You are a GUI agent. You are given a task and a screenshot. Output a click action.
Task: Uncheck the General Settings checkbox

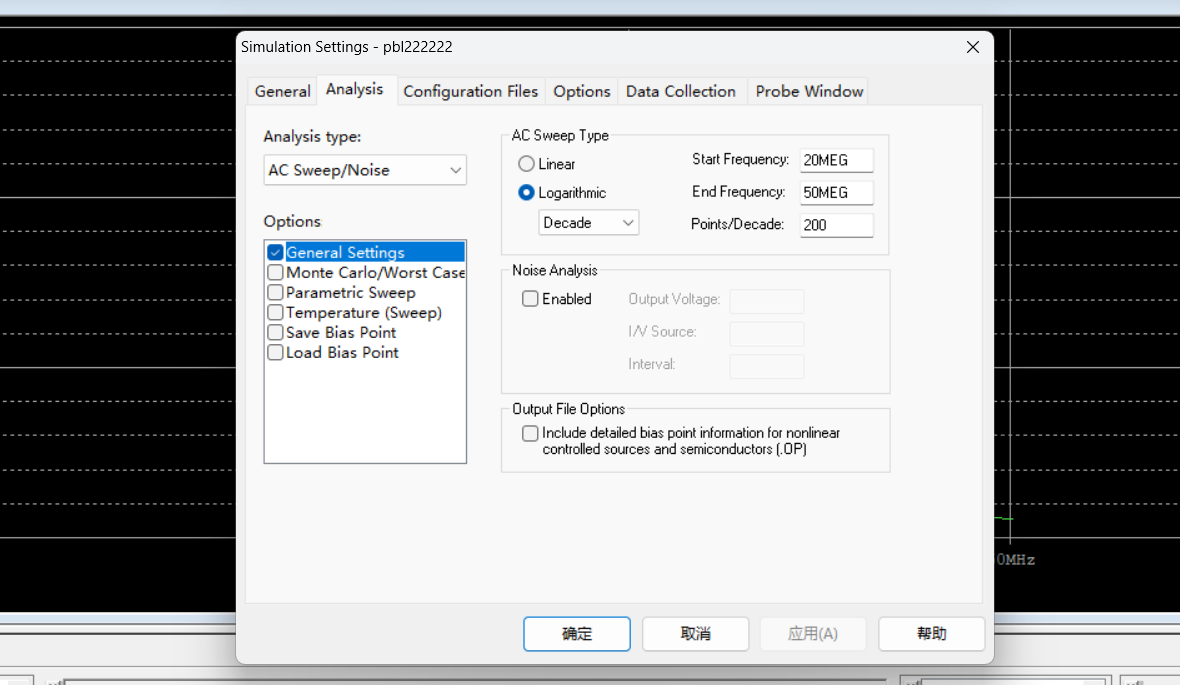(x=275, y=252)
